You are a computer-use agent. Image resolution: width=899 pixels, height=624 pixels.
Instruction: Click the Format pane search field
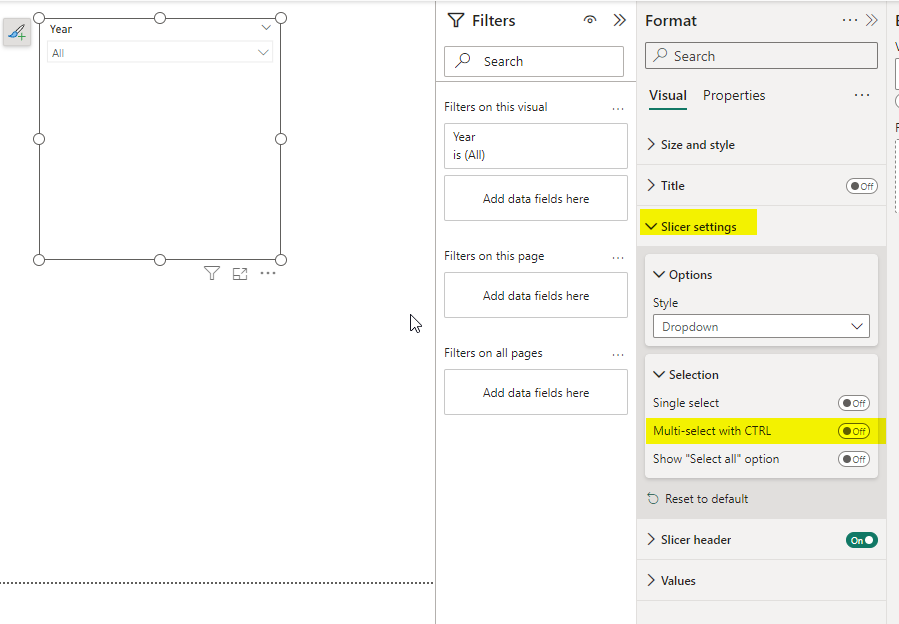pyautogui.click(x=761, y=56)
